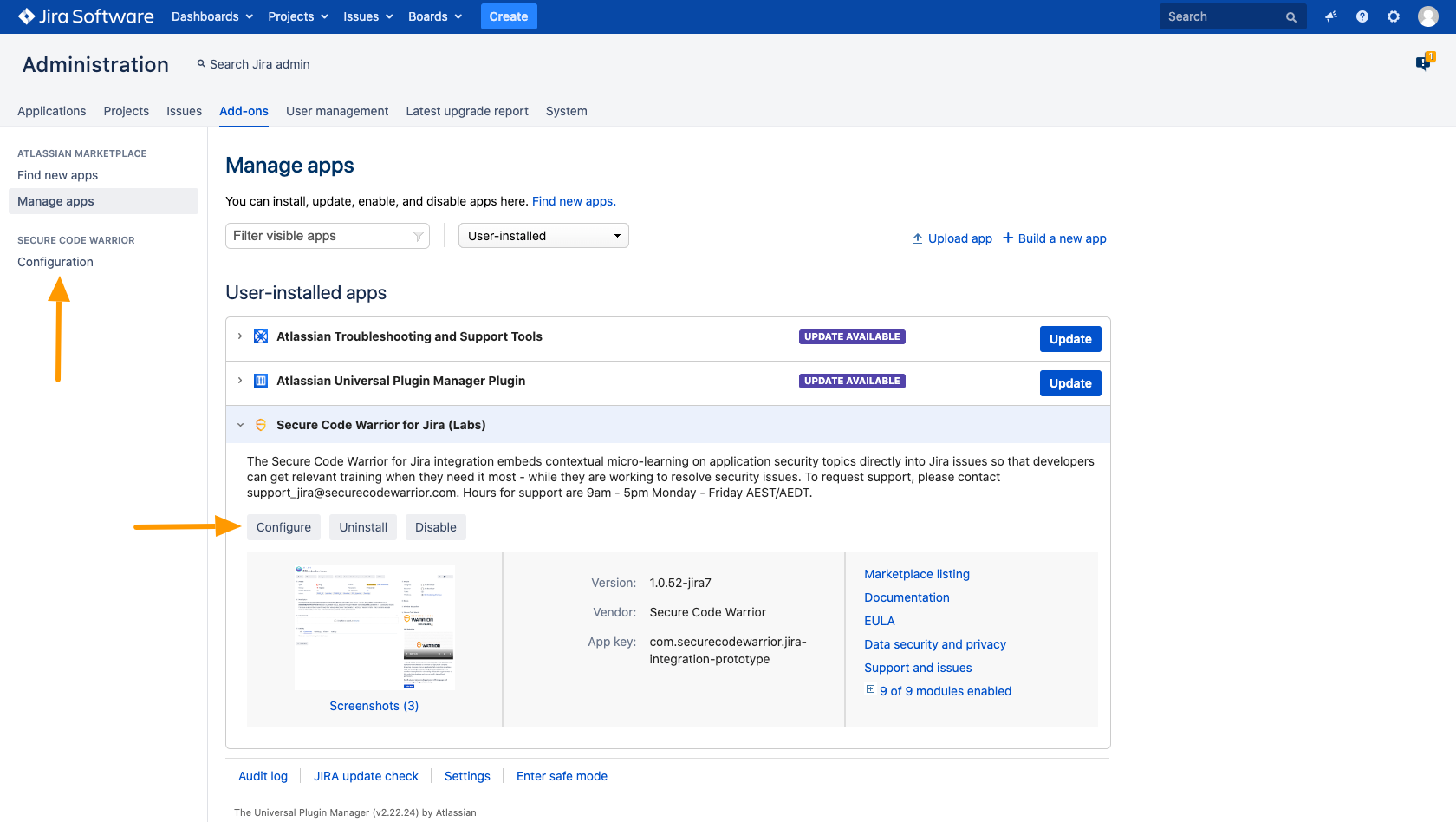
Task: Click Enter safe mode link
Action: coord(562,776)
